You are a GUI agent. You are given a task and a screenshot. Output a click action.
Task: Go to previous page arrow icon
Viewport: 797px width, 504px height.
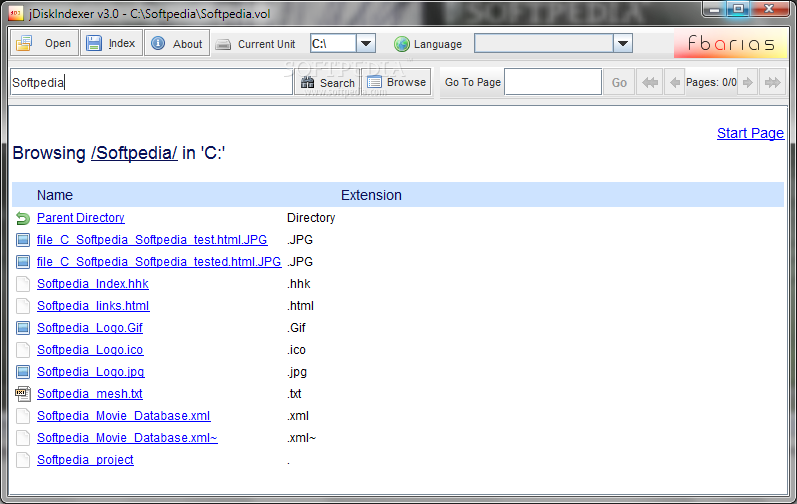pyautogui.click(x=675, y=82)
